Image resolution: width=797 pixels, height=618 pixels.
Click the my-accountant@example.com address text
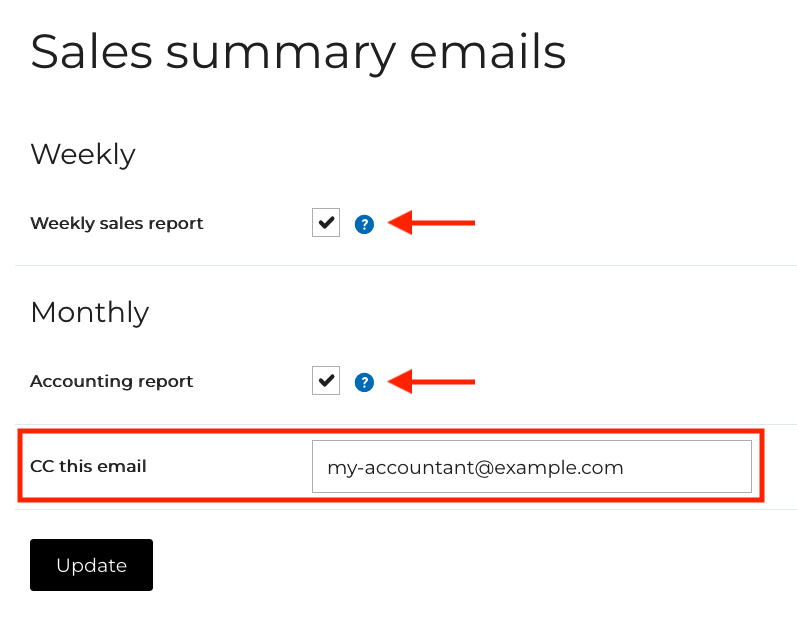coord(475,467)
